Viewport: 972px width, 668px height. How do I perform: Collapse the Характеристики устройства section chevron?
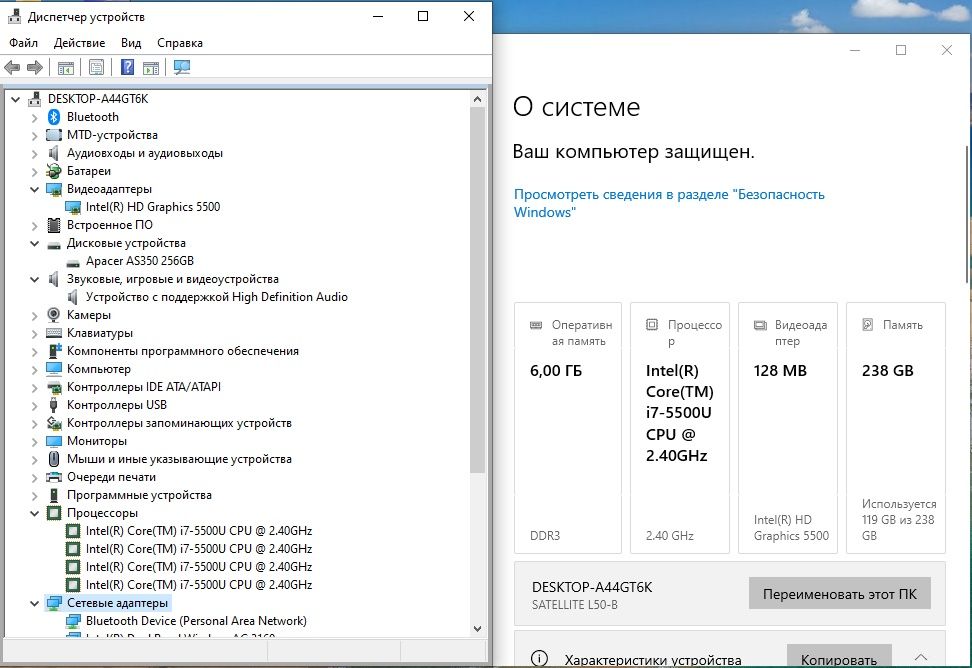coord(921,657)
